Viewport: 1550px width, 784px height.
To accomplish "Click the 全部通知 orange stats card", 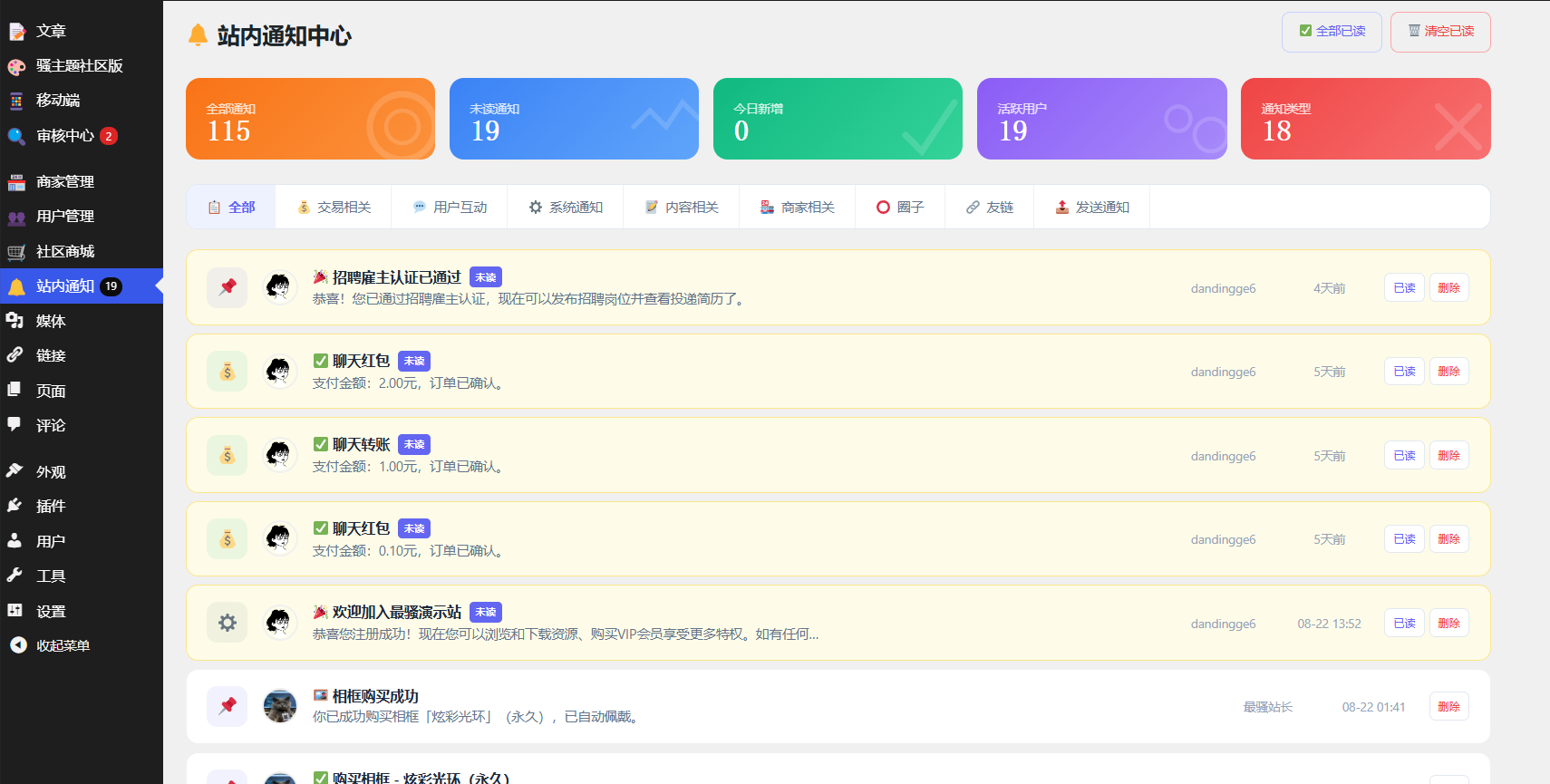I will tap(310, 119).
